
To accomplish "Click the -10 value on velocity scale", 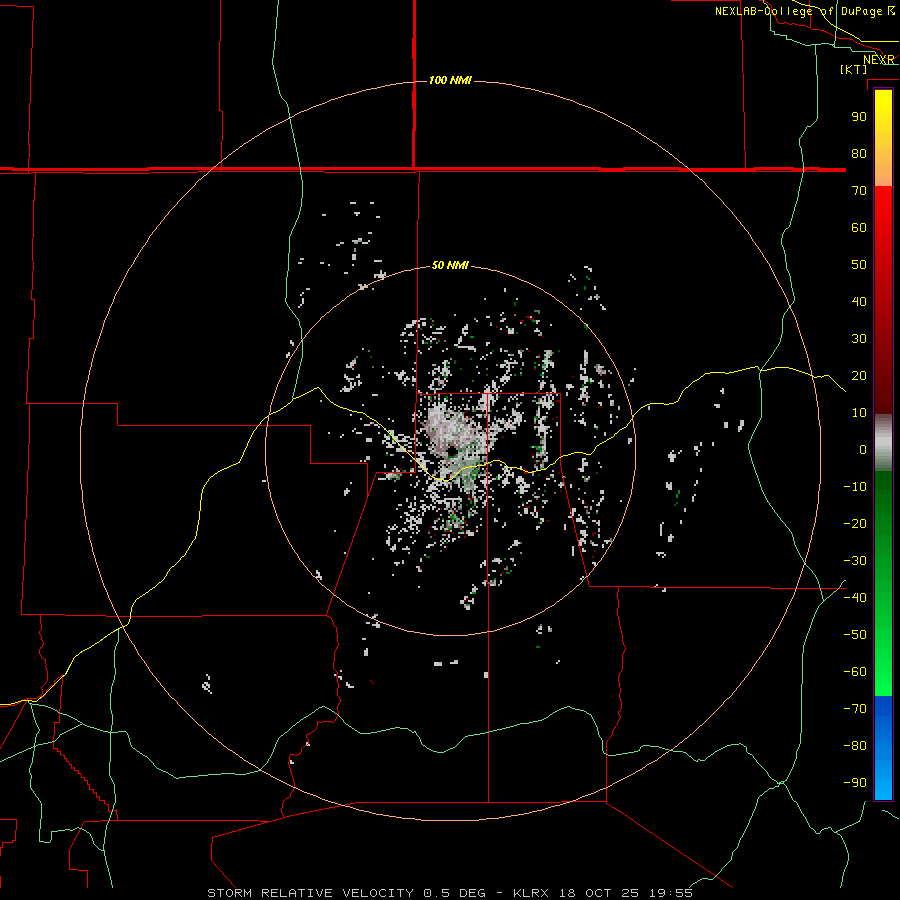I will click(x=855, y=487).
